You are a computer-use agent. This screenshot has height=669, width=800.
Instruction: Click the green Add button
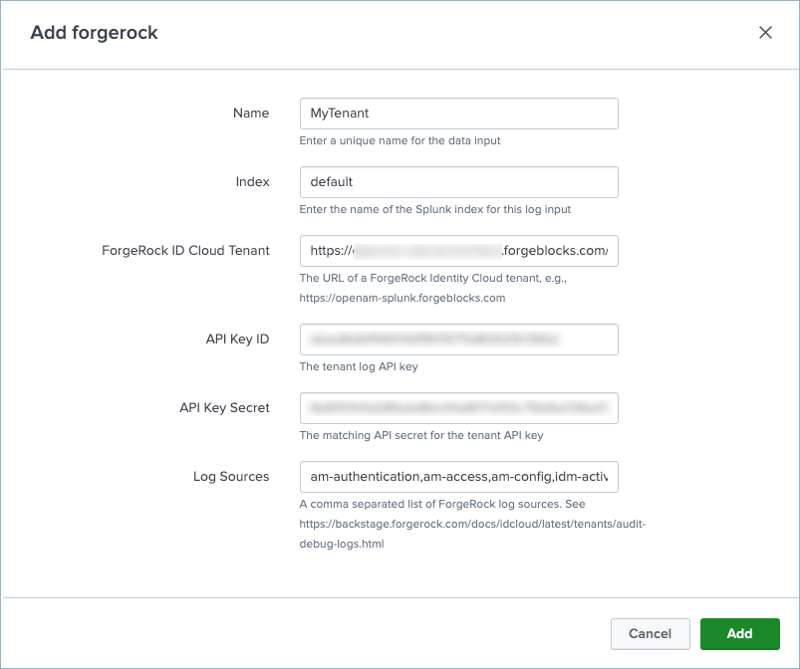point(739,633)
